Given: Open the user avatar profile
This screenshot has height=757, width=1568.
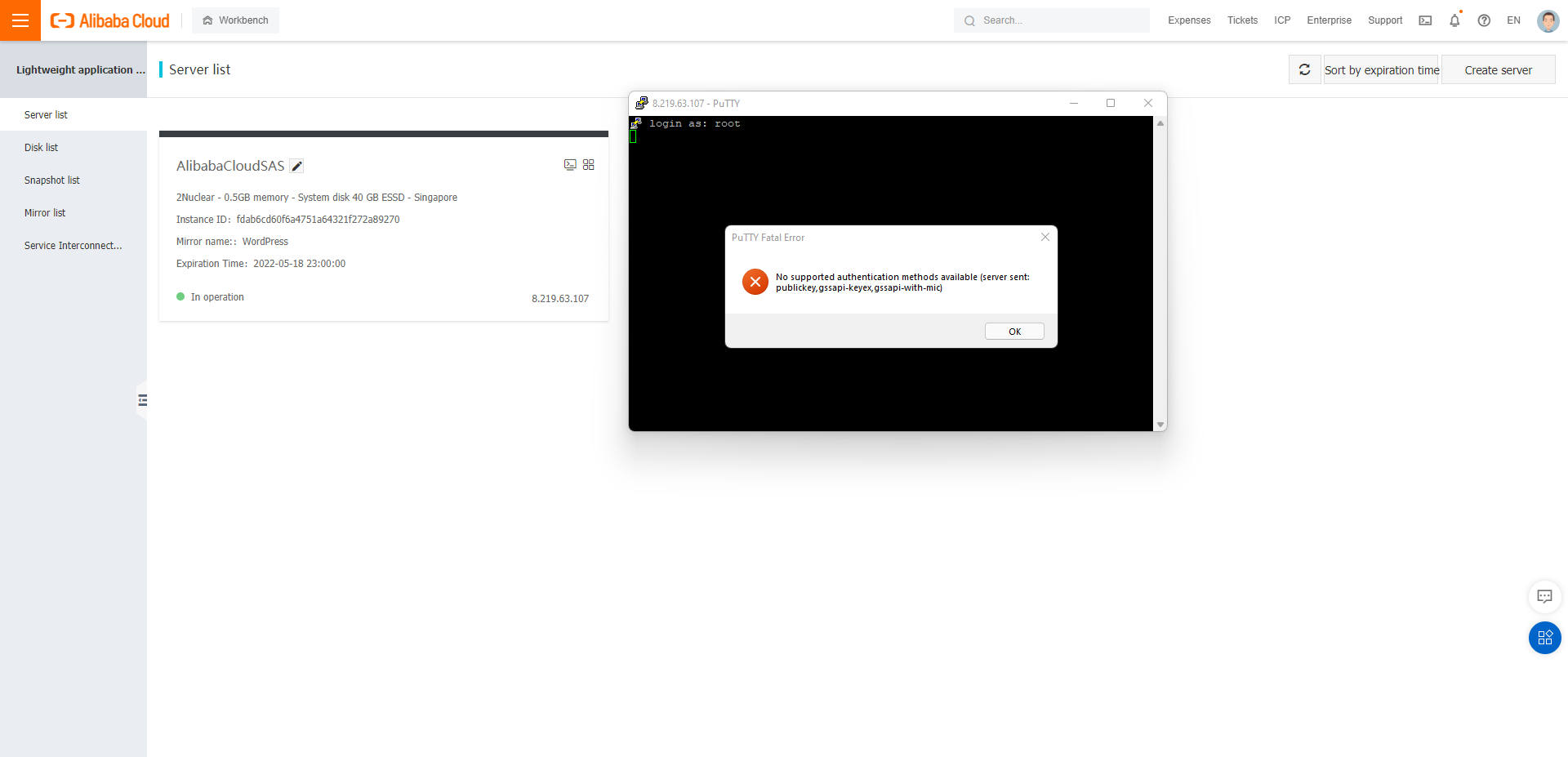Looking at the screenshot, I should coord(1548,20).
